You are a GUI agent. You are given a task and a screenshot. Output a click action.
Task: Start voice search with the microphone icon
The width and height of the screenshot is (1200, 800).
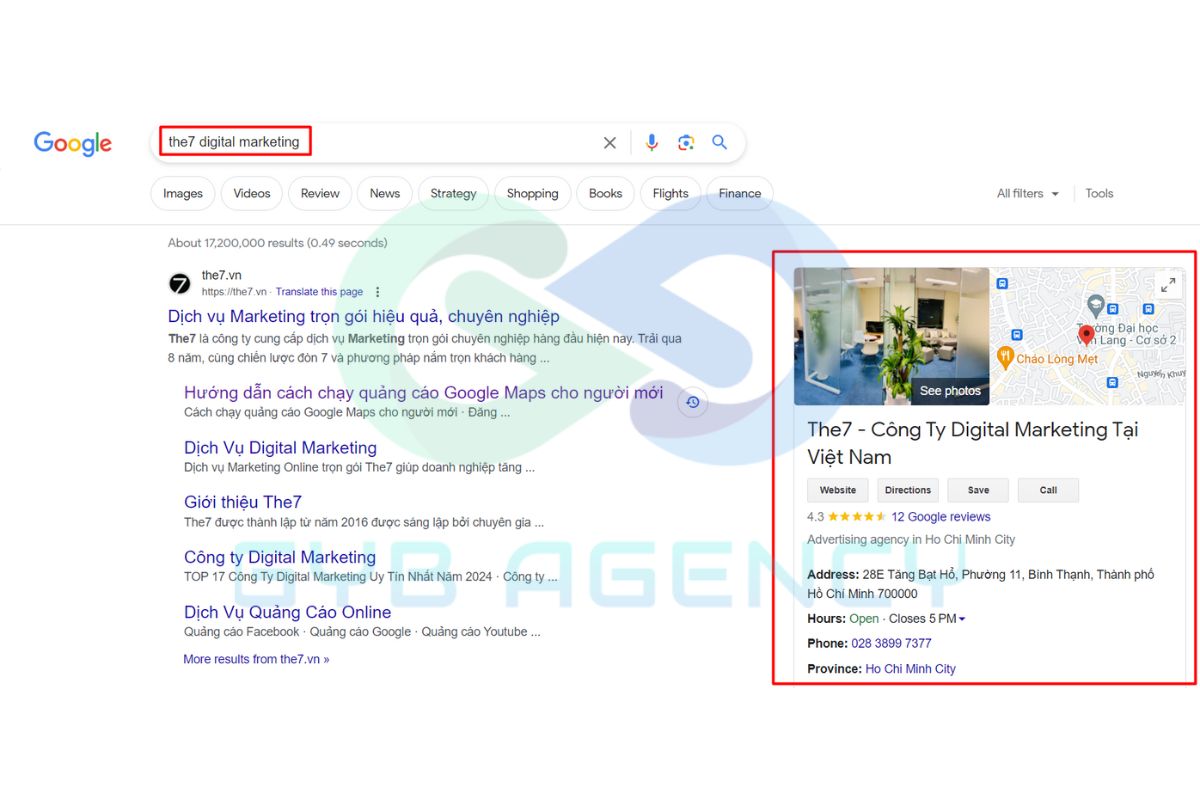coord(652,143)
